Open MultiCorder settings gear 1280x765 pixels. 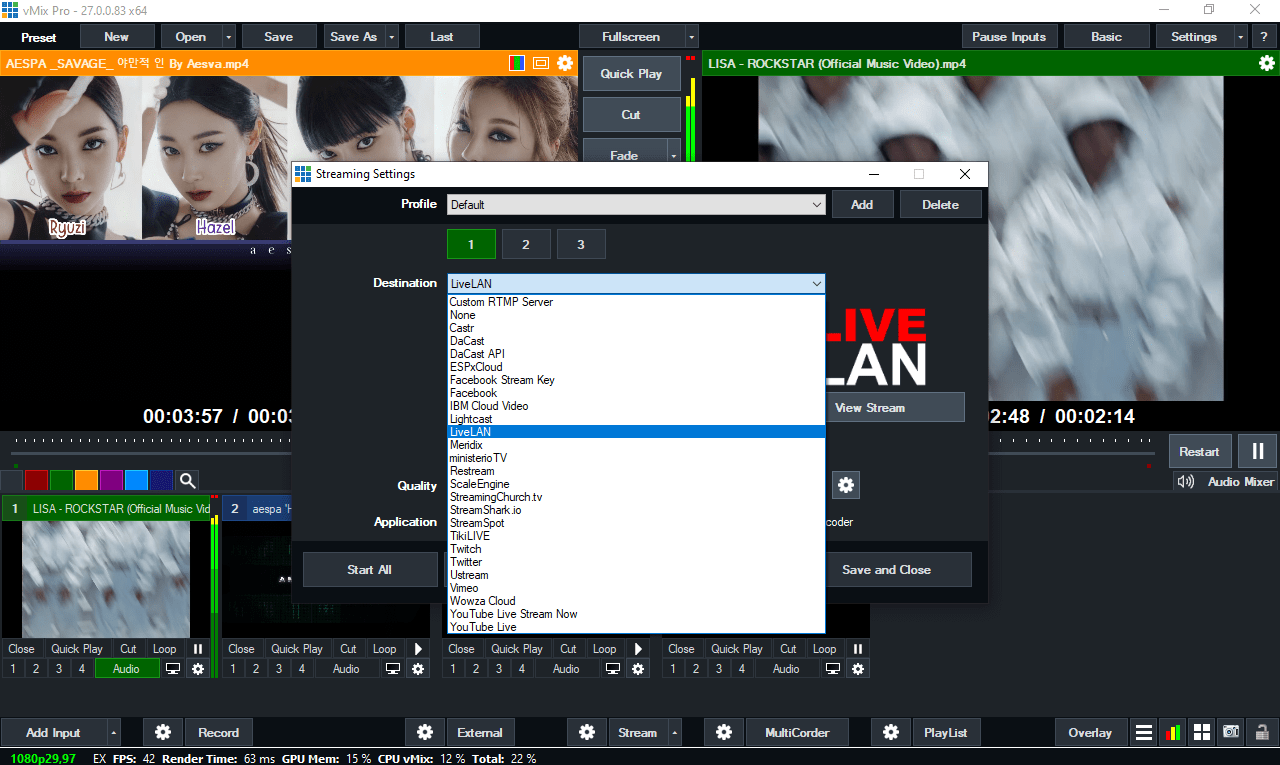pyautogui.click(x=724, y=732)
